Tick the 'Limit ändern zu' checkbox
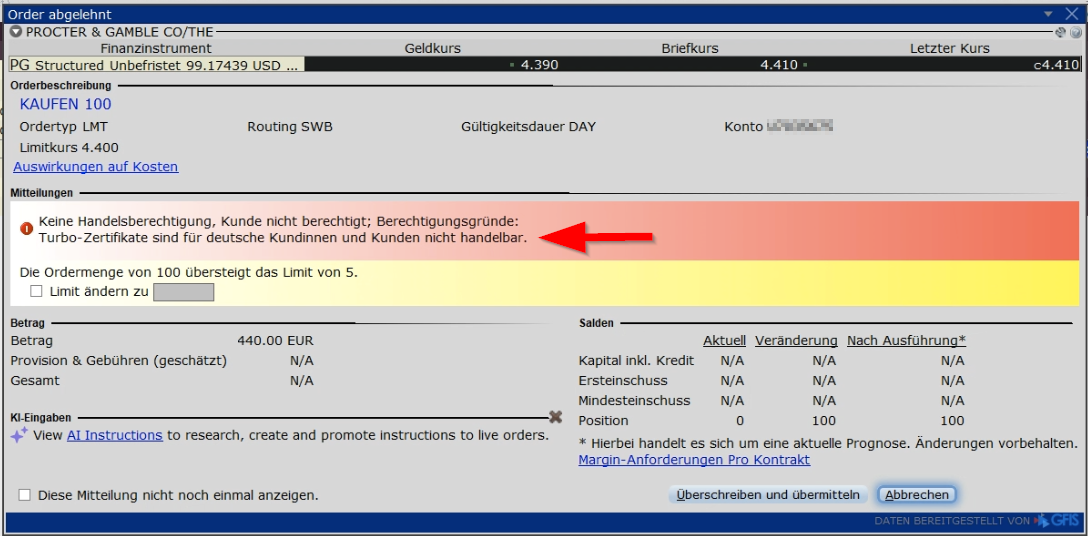 tap(36, 292)
